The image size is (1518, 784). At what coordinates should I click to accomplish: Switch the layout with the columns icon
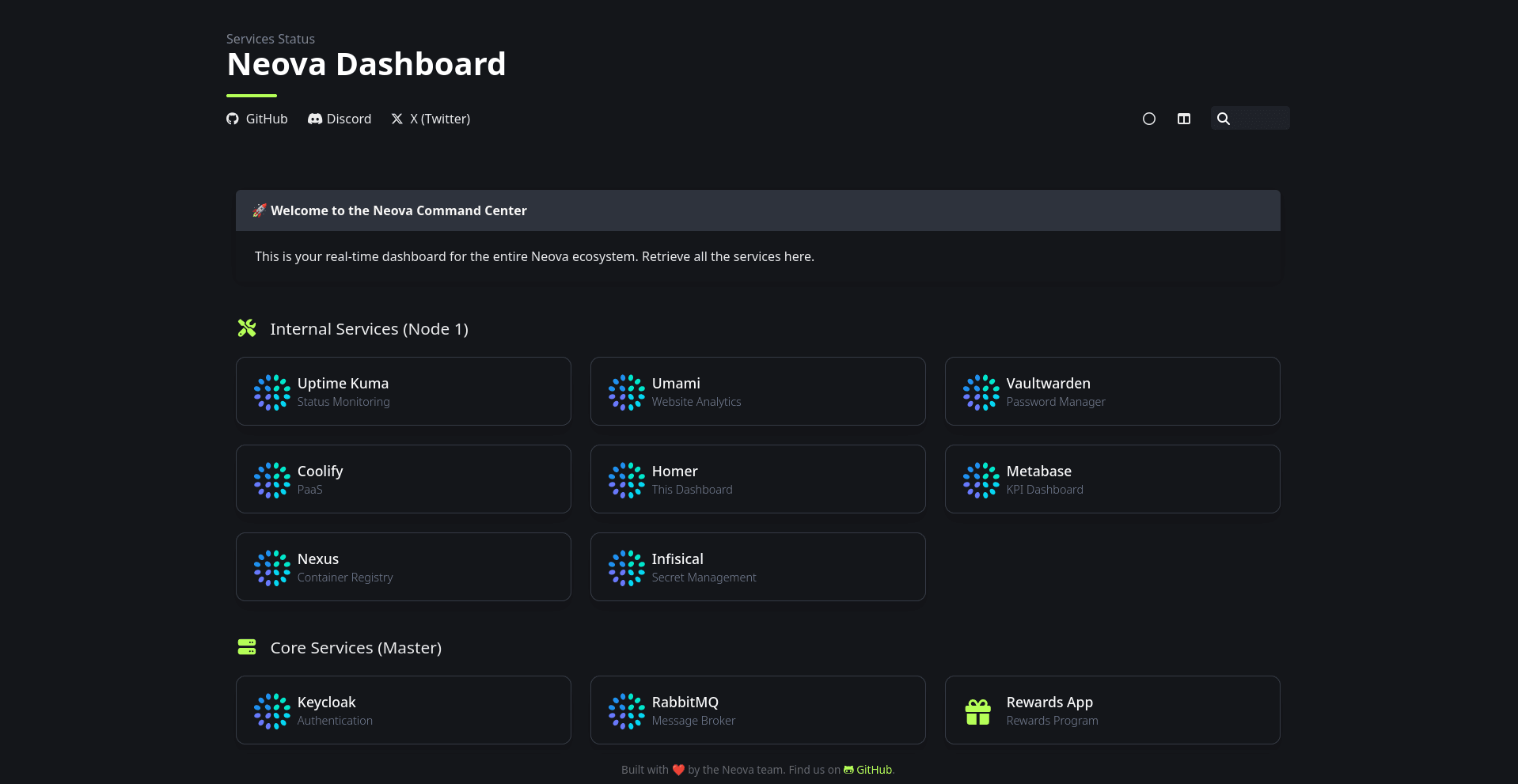(1183, 119)
